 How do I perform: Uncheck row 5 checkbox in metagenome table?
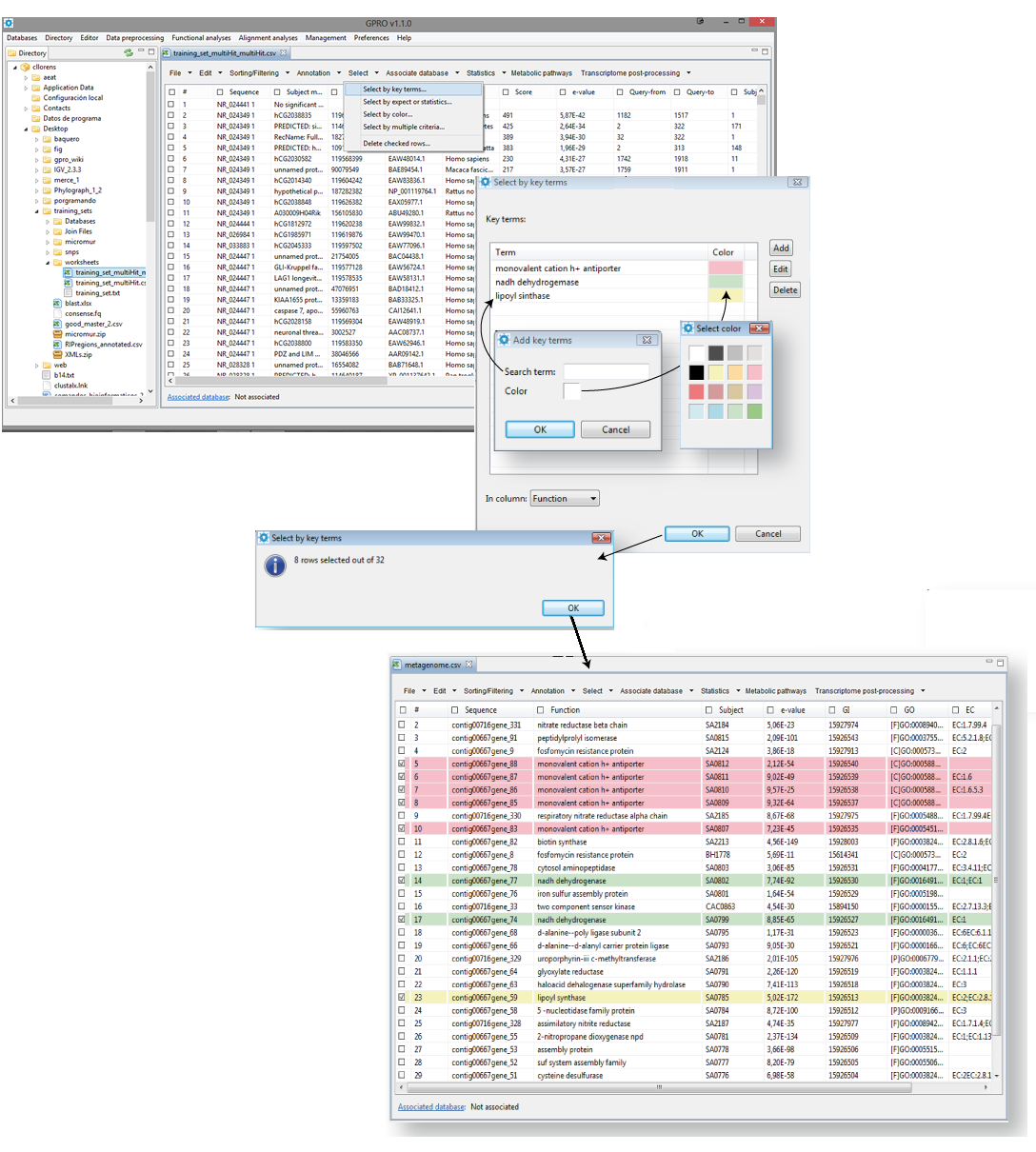(403, 764)
